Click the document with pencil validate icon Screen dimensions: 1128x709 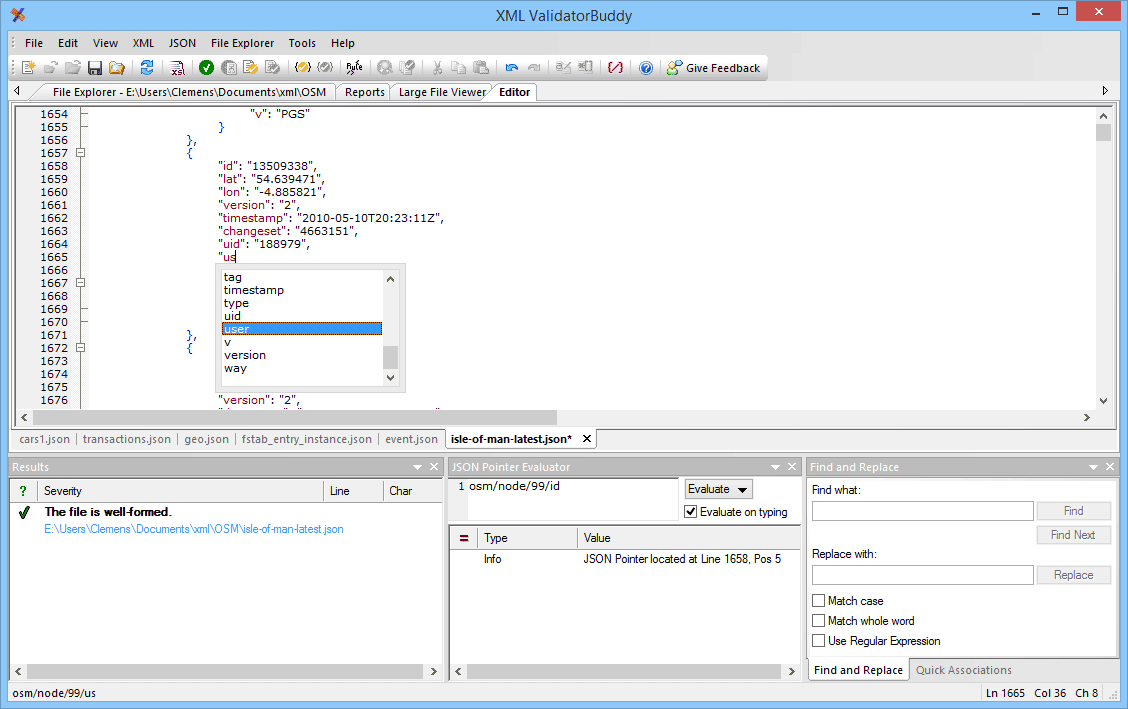pyautogui.click(x=250, y=68)
